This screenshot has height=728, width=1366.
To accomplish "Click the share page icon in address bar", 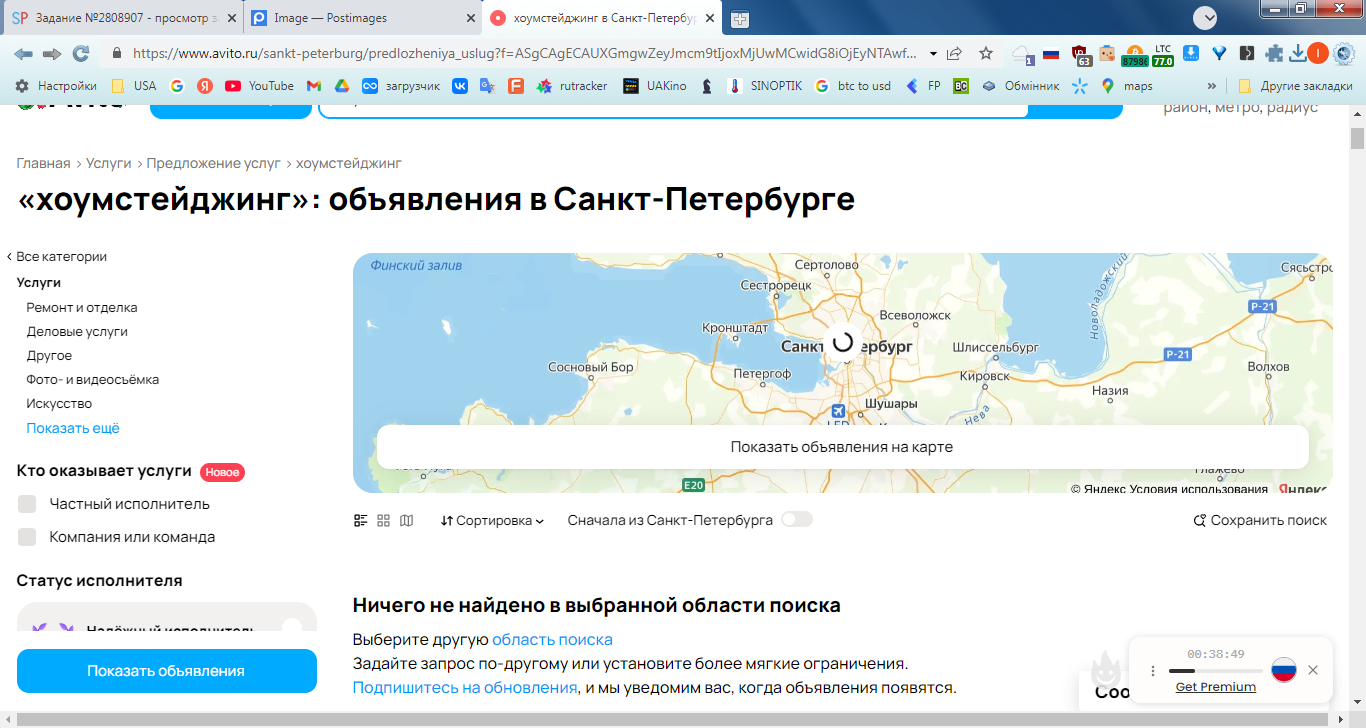I will [955, 53].
